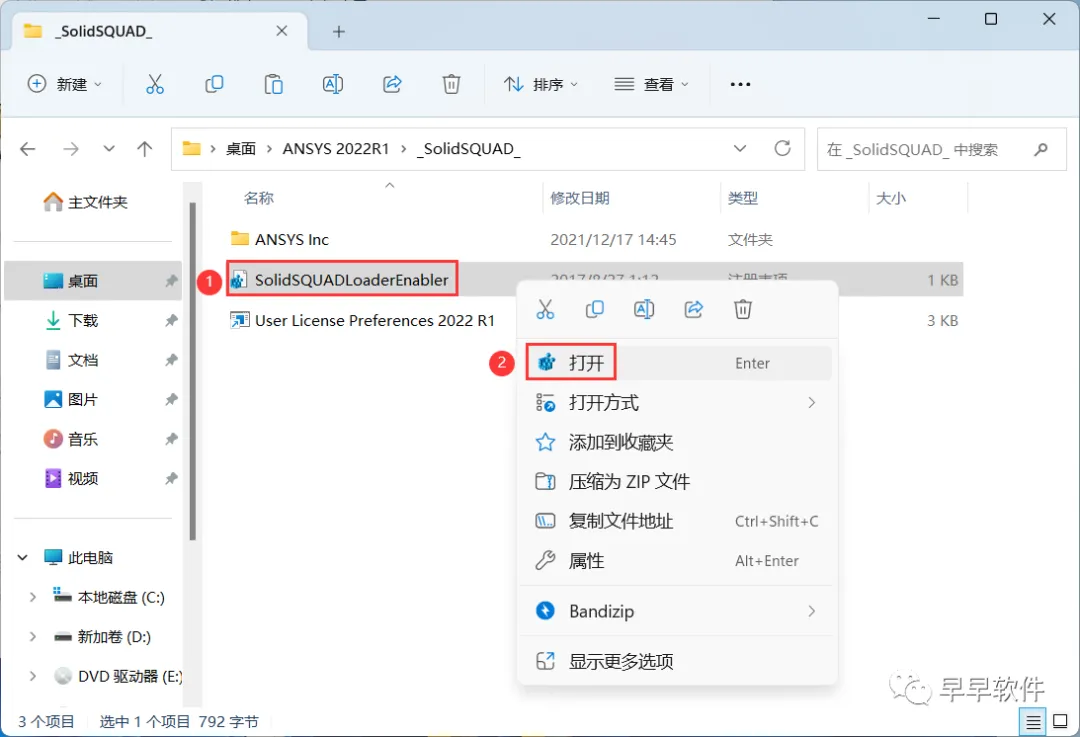
Task: Share using the context menu share icon
Action: tap(694, 309)
